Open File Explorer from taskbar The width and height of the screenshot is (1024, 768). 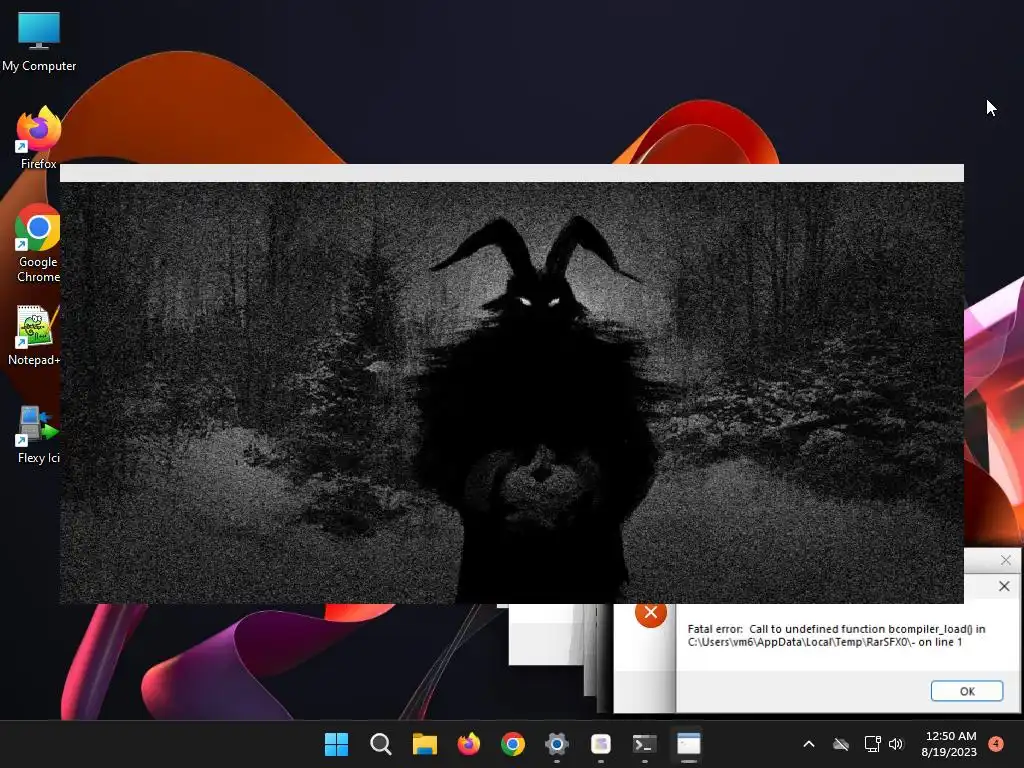point(424,744)
